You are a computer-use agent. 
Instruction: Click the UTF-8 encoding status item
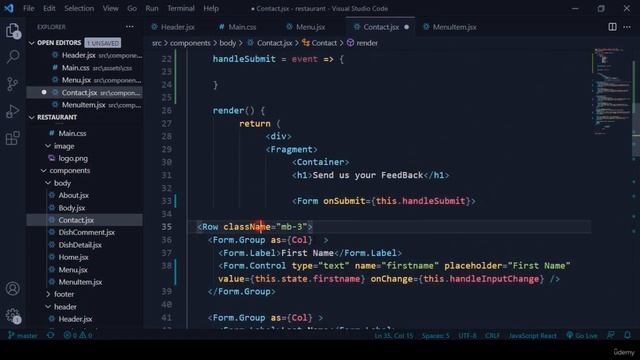pyautogui.click(x=467, y=336)
